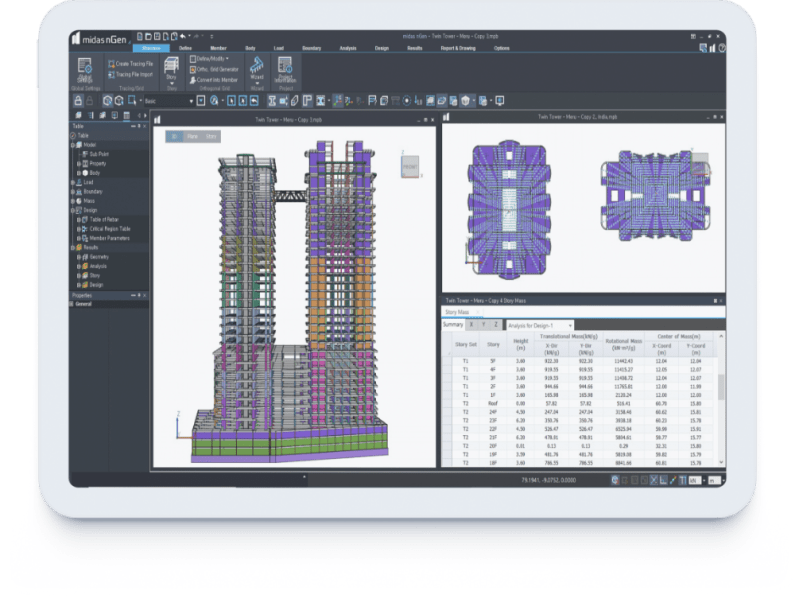The image size is (799, 599).
Task: Open Project Information
Action: 285,71
